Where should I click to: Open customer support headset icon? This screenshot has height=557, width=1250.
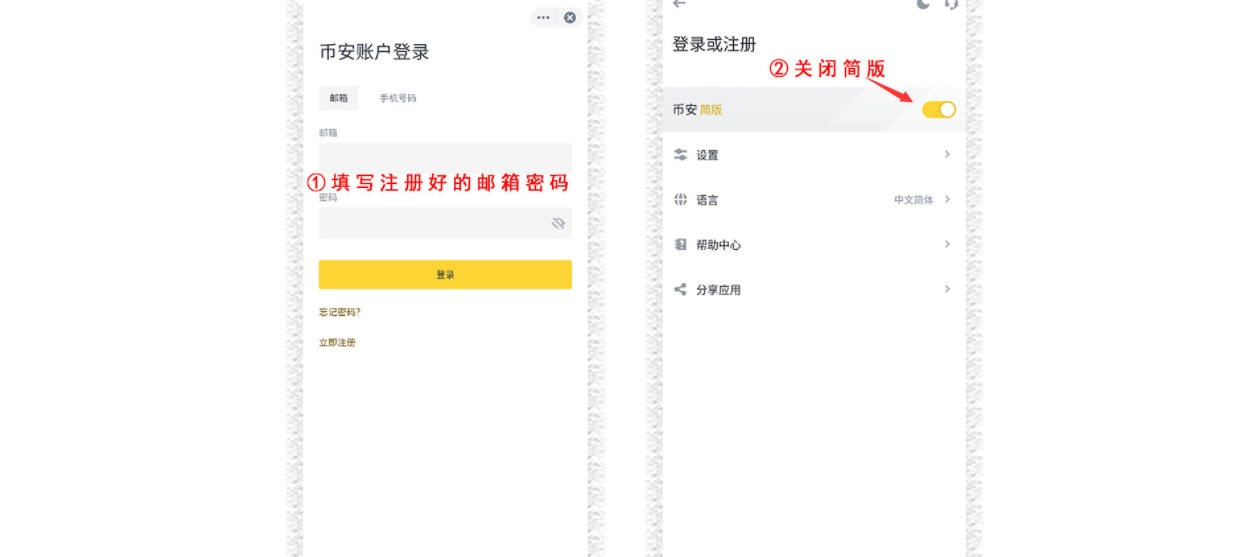coord(951,4)
